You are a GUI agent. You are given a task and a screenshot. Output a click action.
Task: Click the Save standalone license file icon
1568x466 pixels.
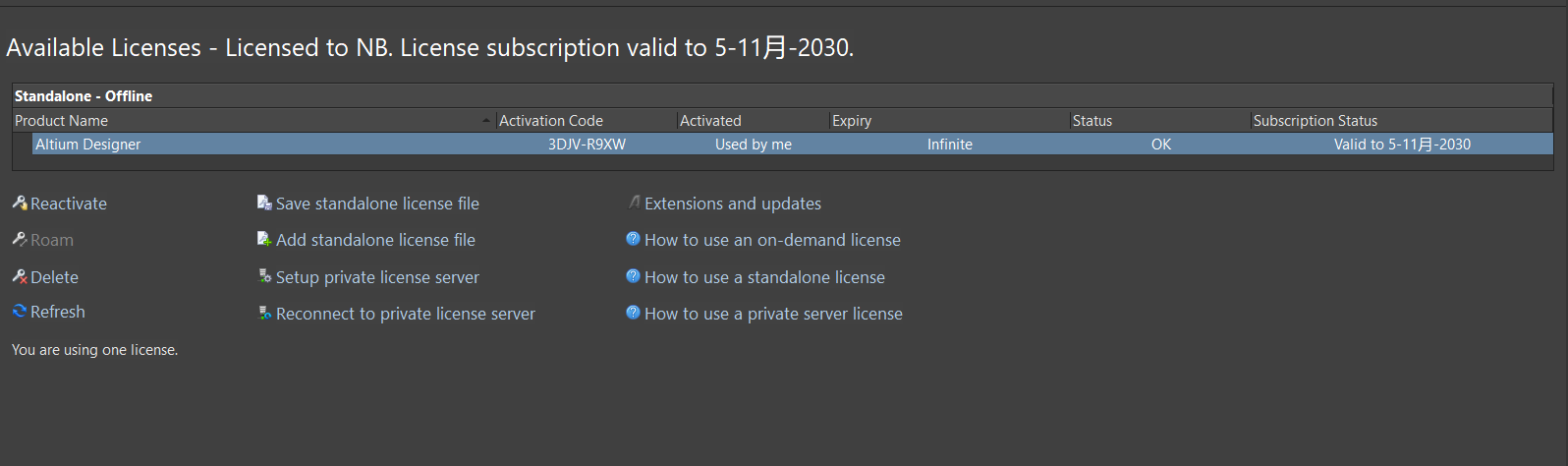coord(264,203)
